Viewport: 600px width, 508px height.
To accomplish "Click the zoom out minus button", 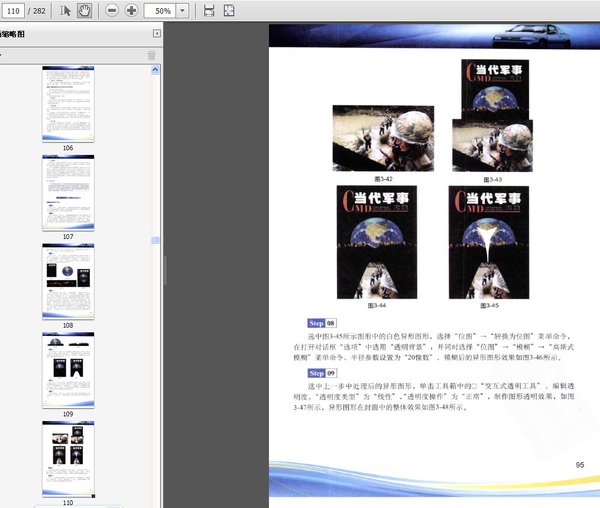I will [111, 10].
